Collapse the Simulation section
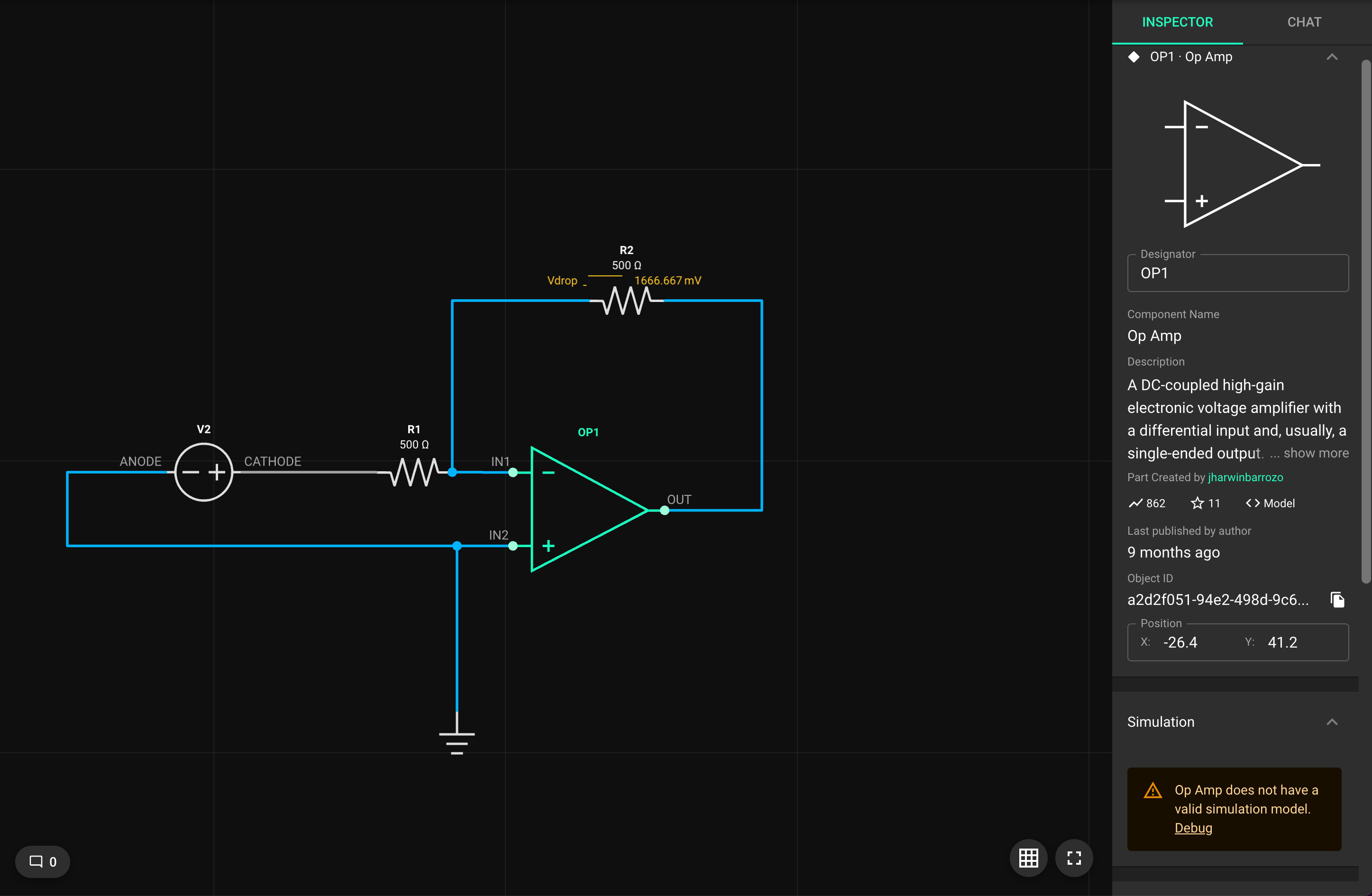This screenshot has width=1372, height=896. (1332, 722)
